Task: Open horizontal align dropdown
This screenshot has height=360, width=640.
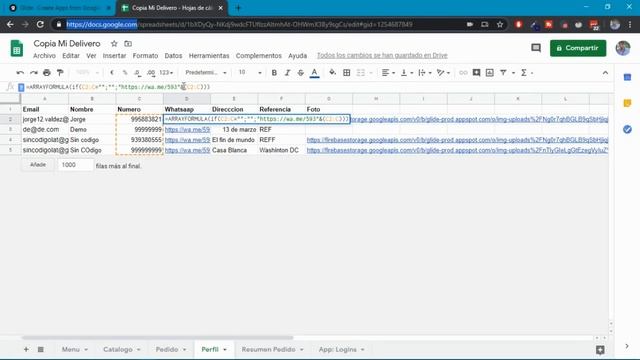Action: [388, 73]
